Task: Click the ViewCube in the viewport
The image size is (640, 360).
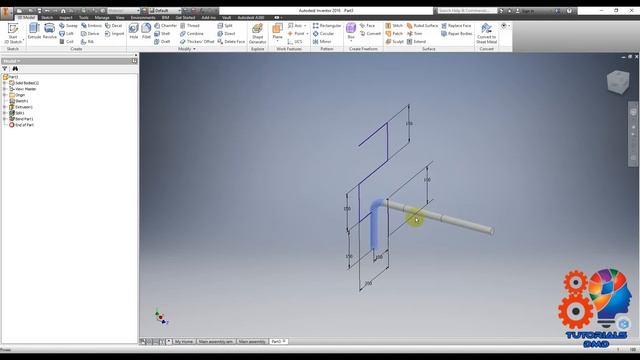Action: 618,81
